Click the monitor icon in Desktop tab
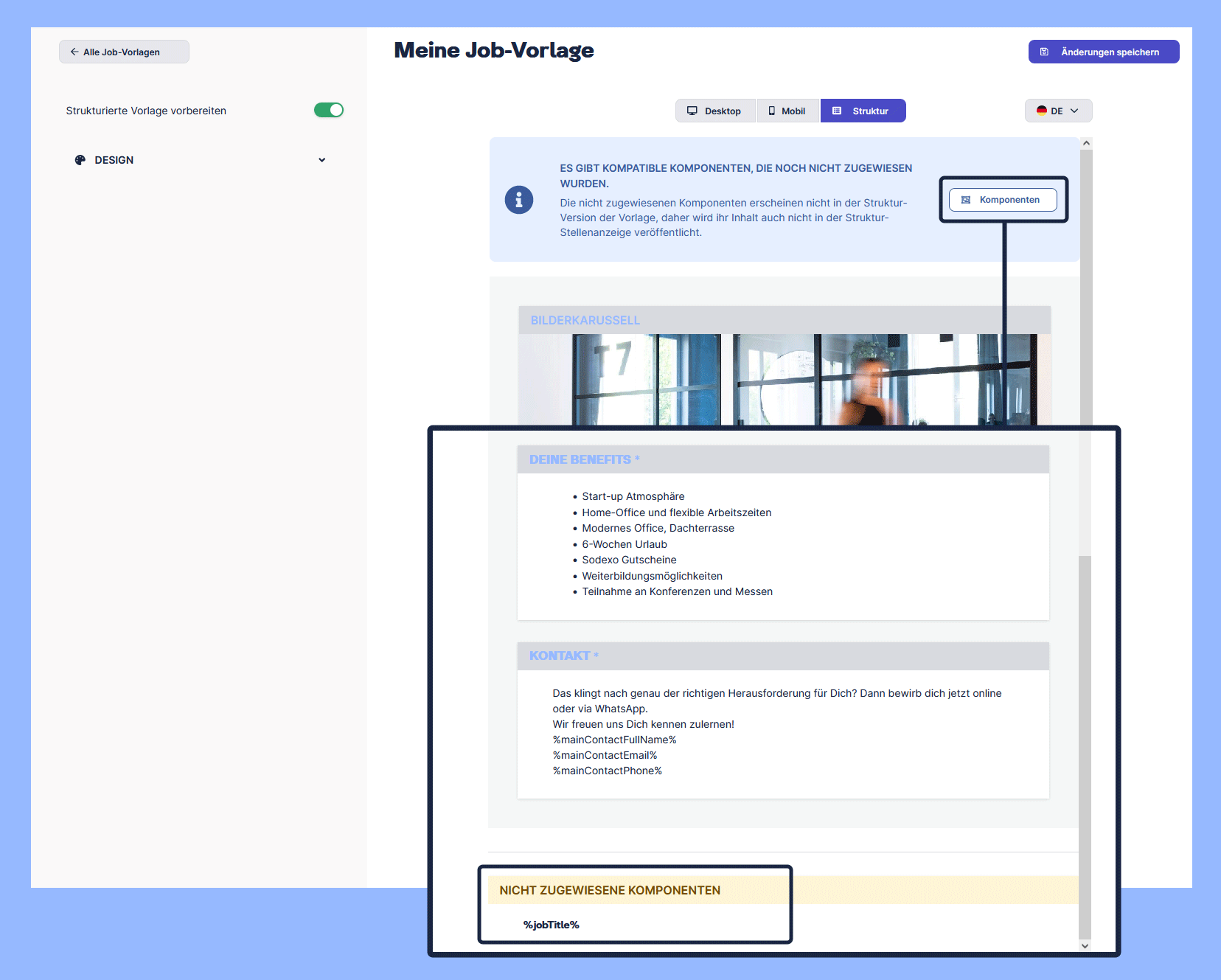The image size is (1221, 980). (692, 111)
